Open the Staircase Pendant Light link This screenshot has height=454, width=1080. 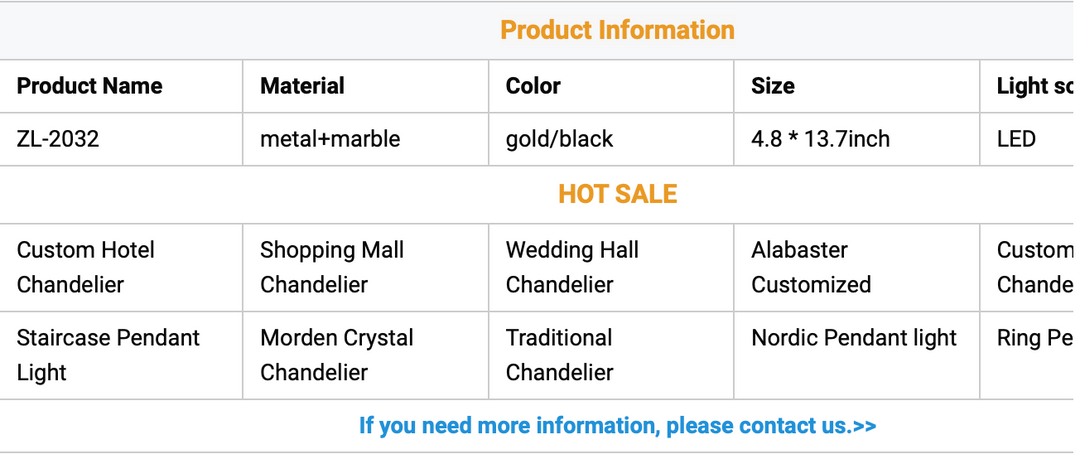(x=108, y=355)
